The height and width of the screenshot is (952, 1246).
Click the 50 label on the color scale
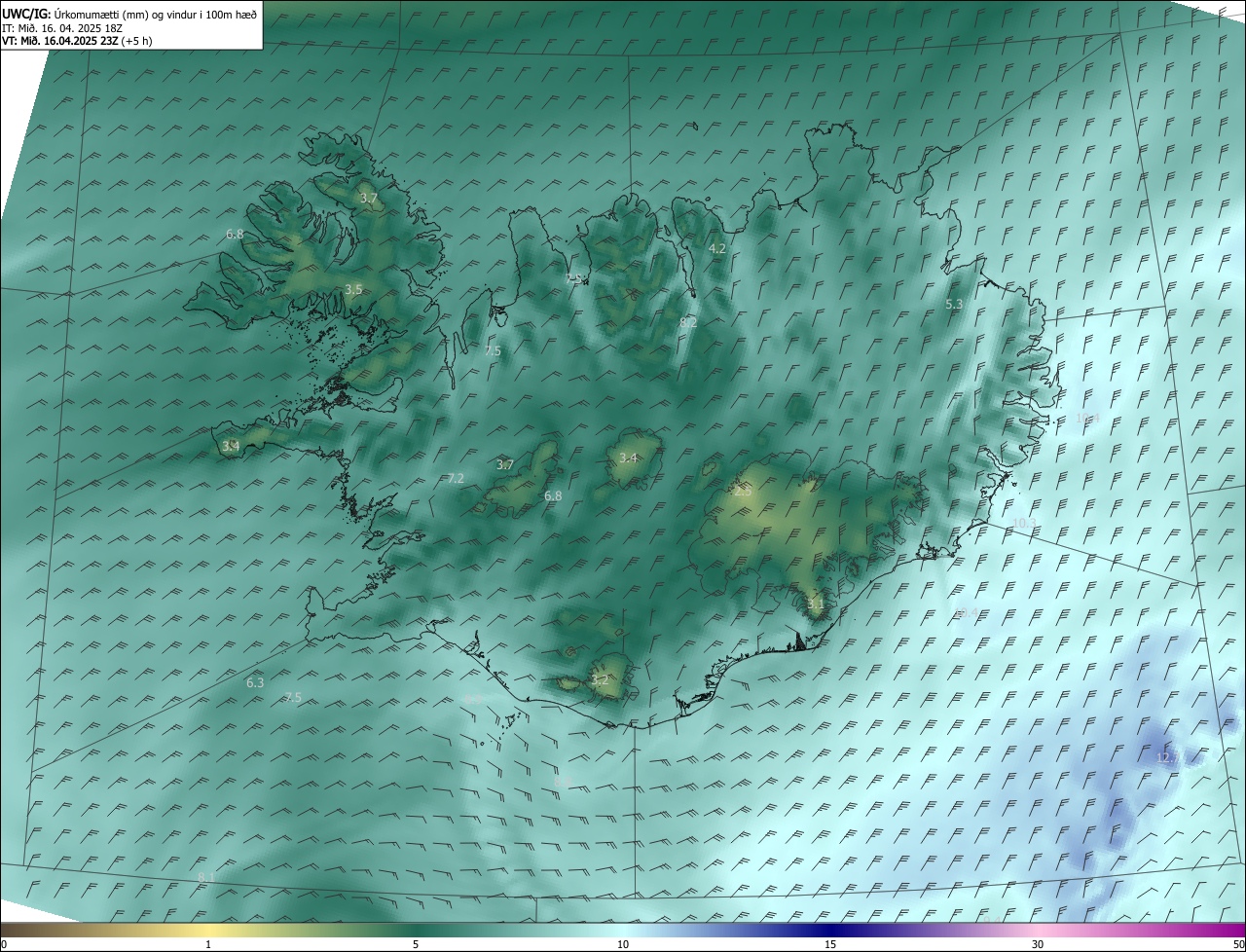[1238, 944]
